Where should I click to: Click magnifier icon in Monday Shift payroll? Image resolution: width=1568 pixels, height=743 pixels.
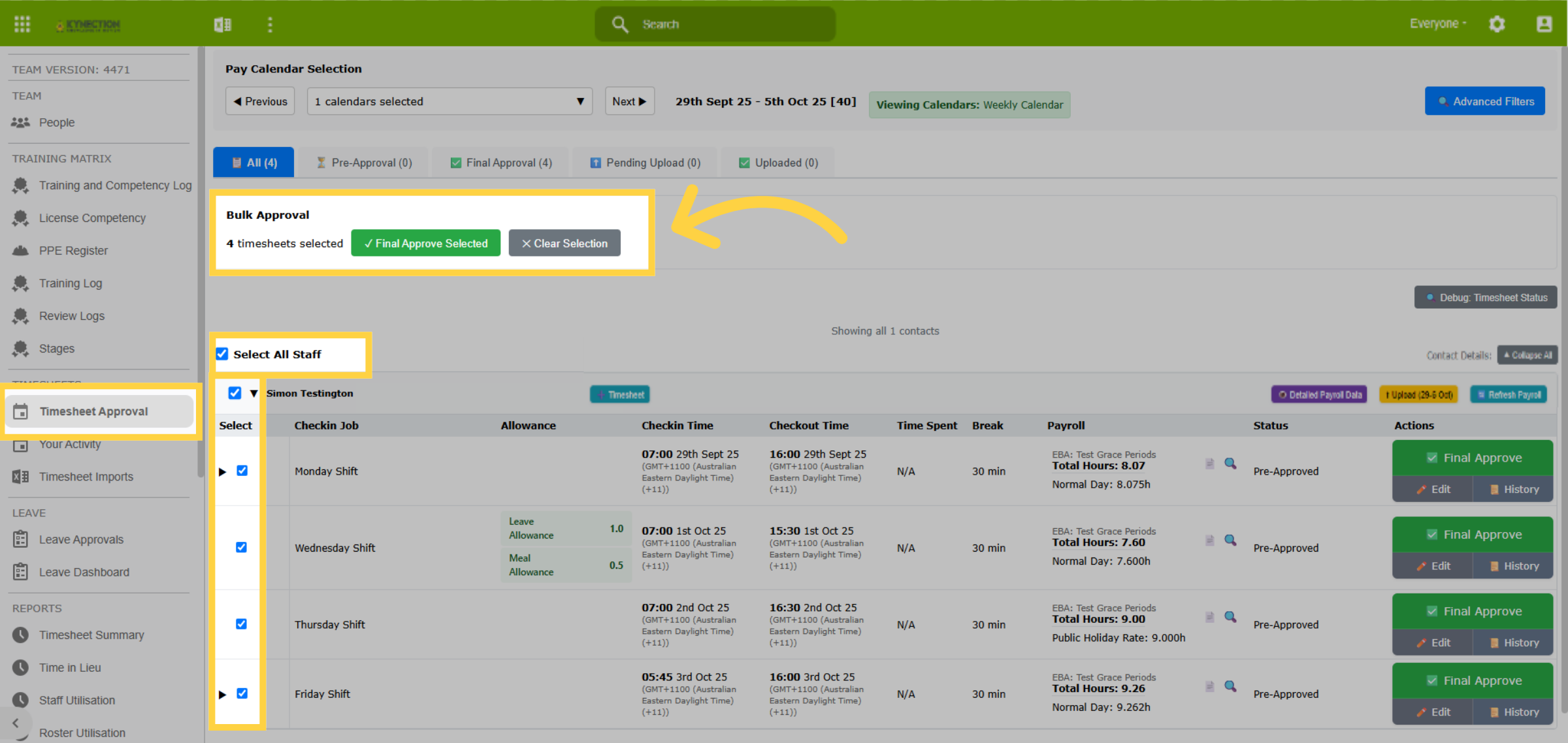click(1230, 464)
